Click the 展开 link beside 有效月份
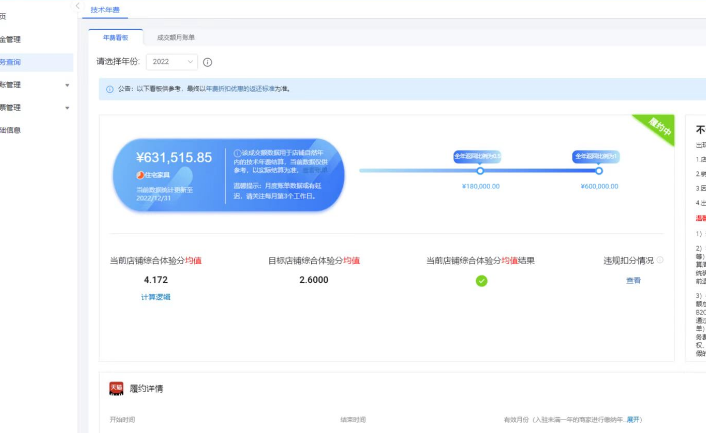This screenshot has height=433, width=706. [x=633, y=419]
